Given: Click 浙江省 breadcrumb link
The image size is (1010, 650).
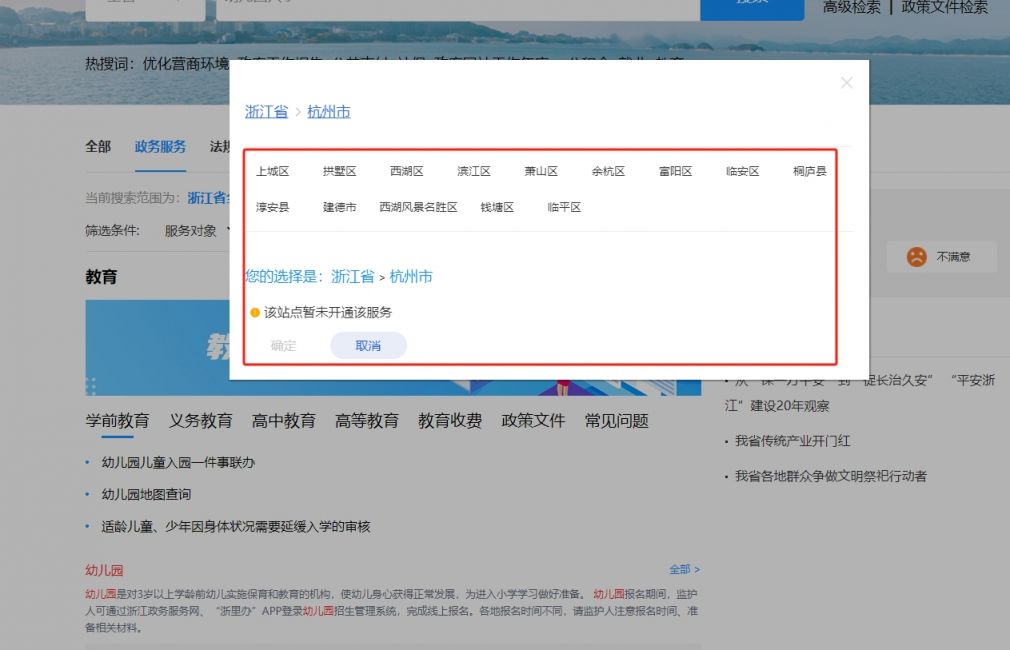Looking at the screenshot, I should (266, 111).
